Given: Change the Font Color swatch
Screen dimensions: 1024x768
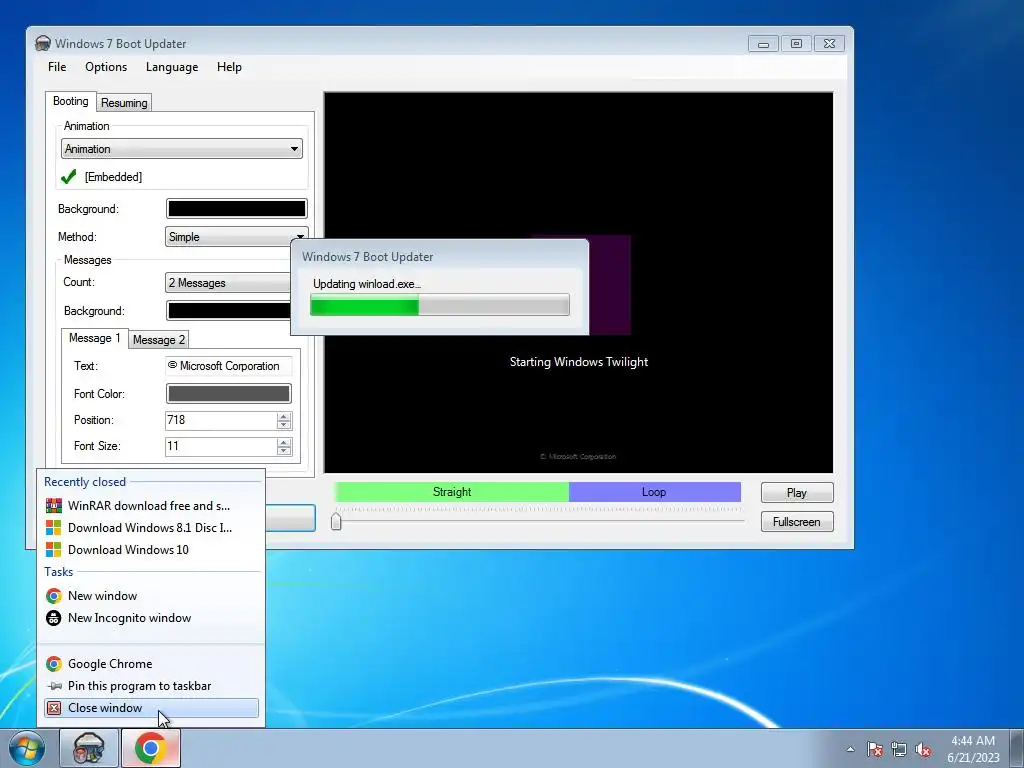Looking at the screenshot, I should click(x=229, y=394).
